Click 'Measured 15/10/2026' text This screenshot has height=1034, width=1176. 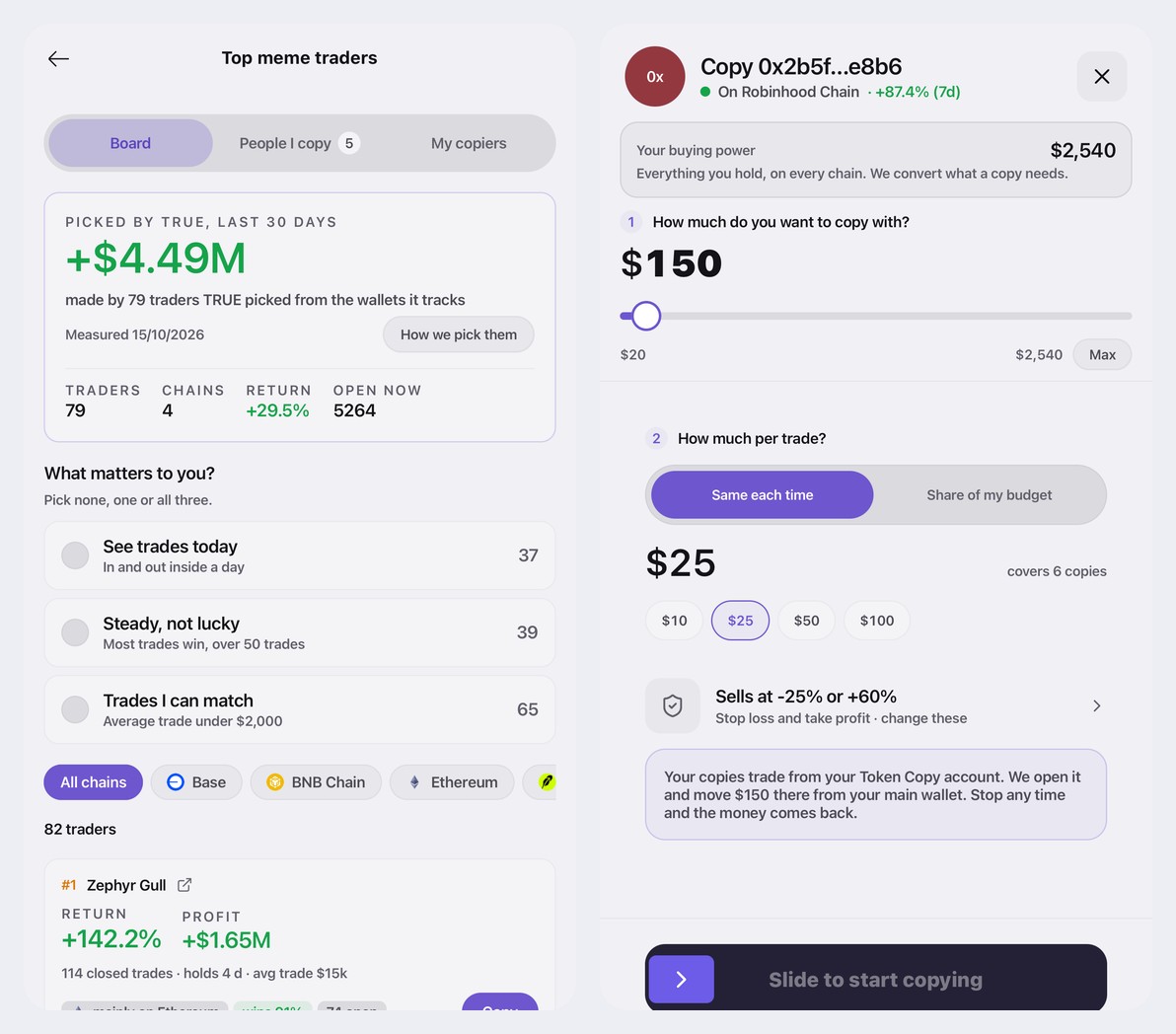pyautogui.click(x=134, y=334)
